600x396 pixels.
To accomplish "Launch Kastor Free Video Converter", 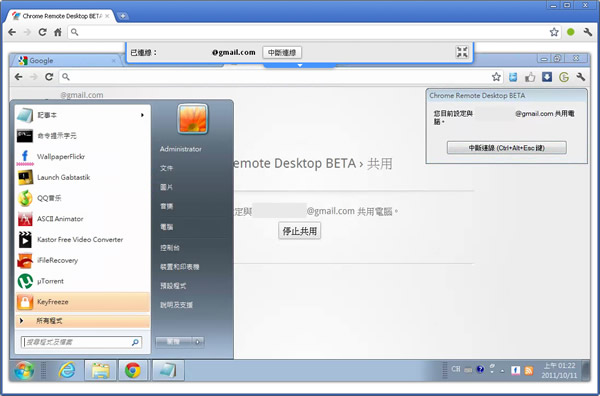I will [x=83, y=240].
